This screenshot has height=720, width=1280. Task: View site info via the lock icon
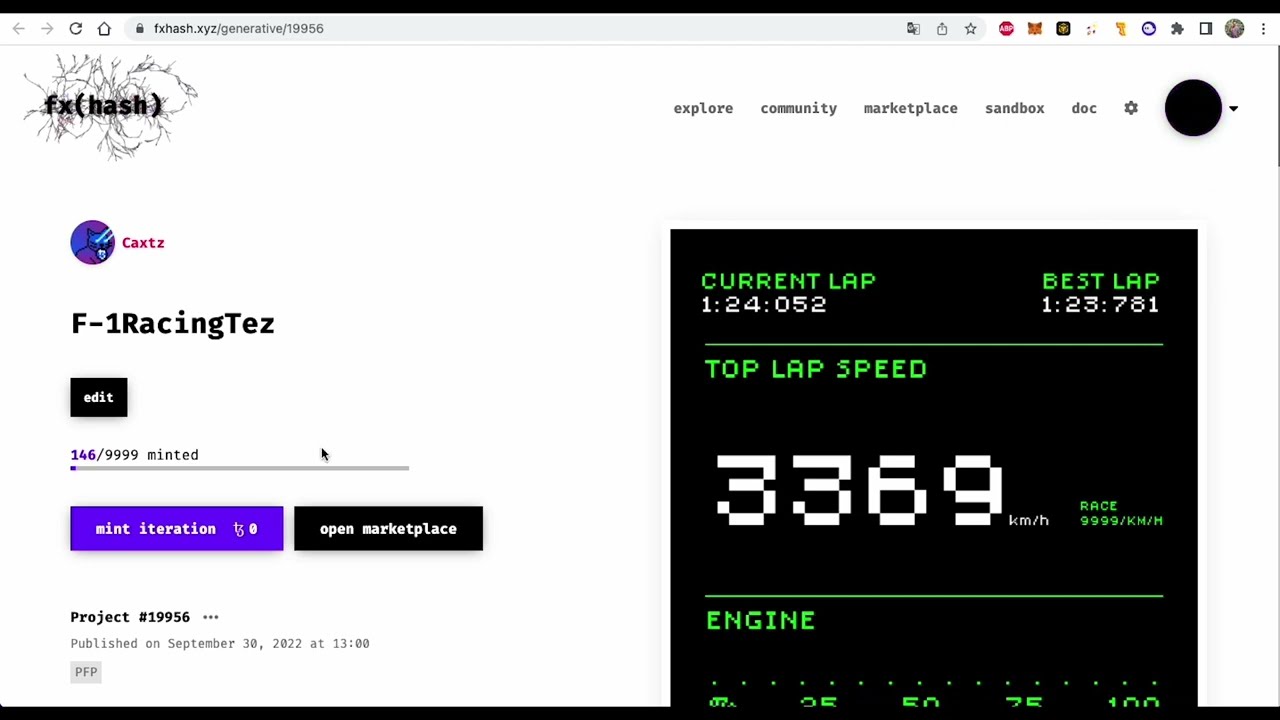click(140, 29)
